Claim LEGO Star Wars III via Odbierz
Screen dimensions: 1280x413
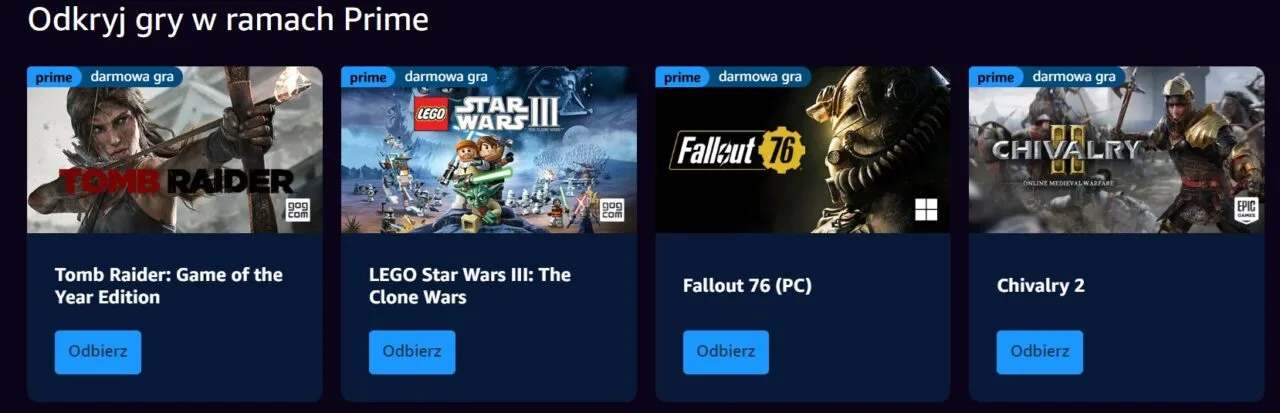coord(412,352)
